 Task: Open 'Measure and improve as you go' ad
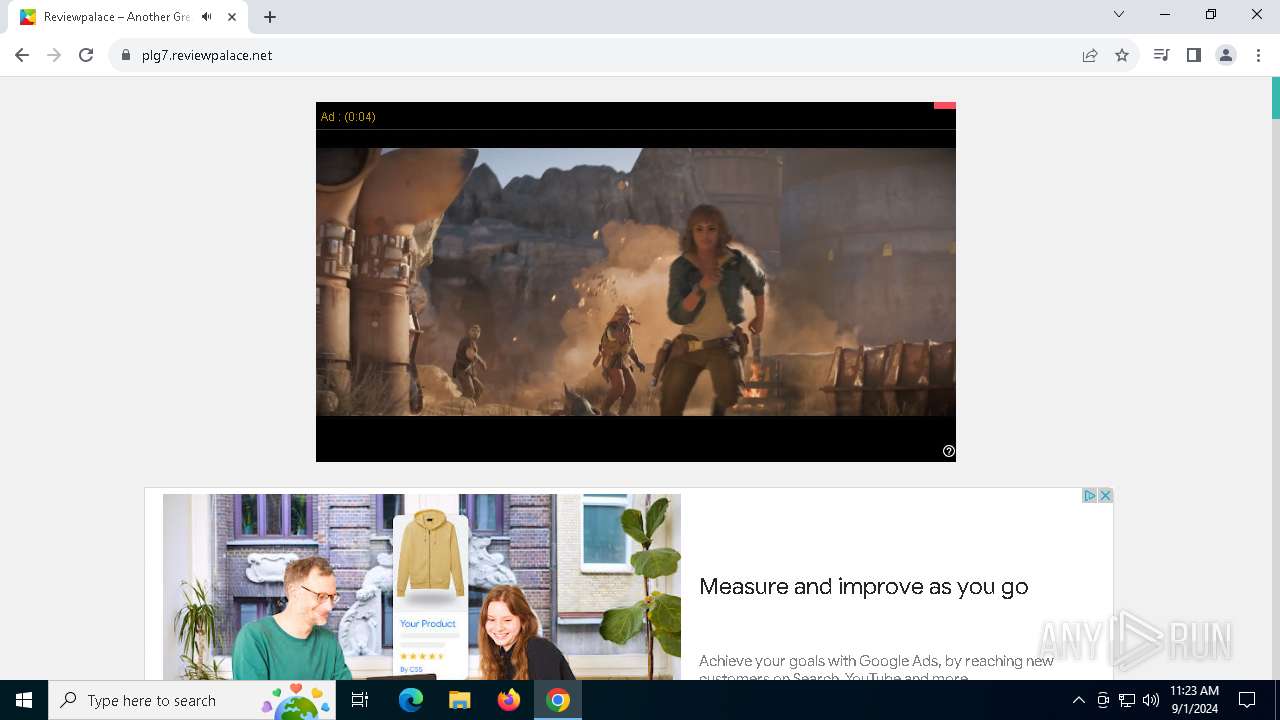[863, 586]
